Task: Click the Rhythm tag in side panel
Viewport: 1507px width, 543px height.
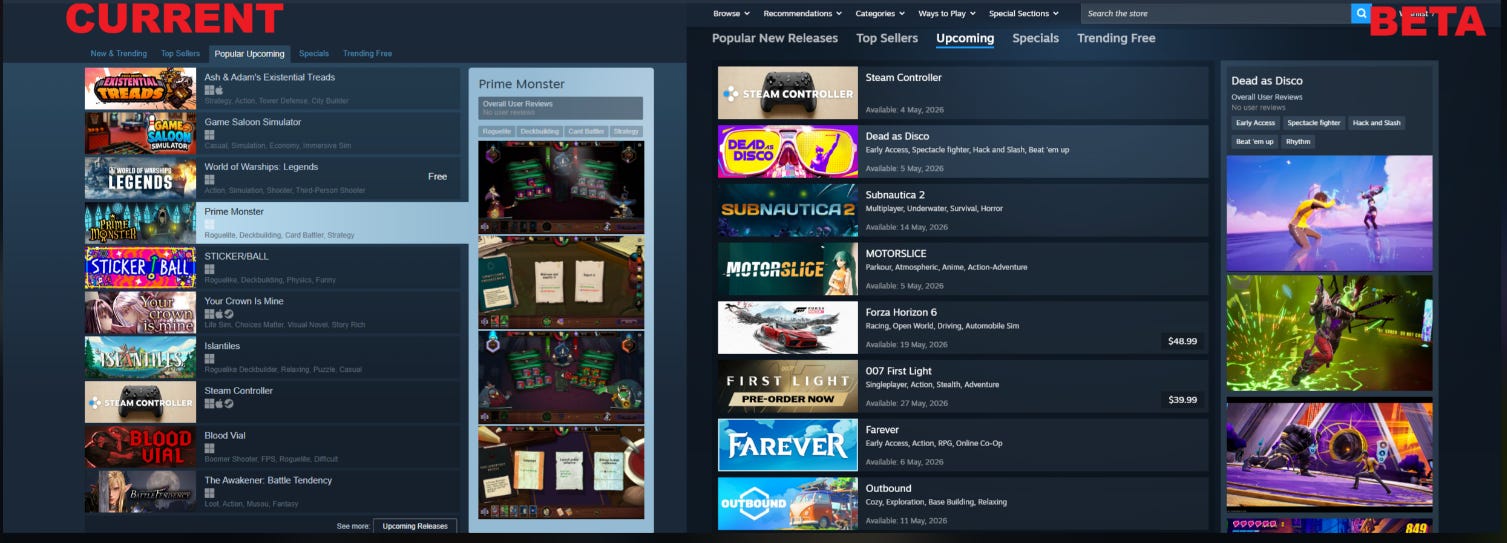Action: click(1298, 142)
